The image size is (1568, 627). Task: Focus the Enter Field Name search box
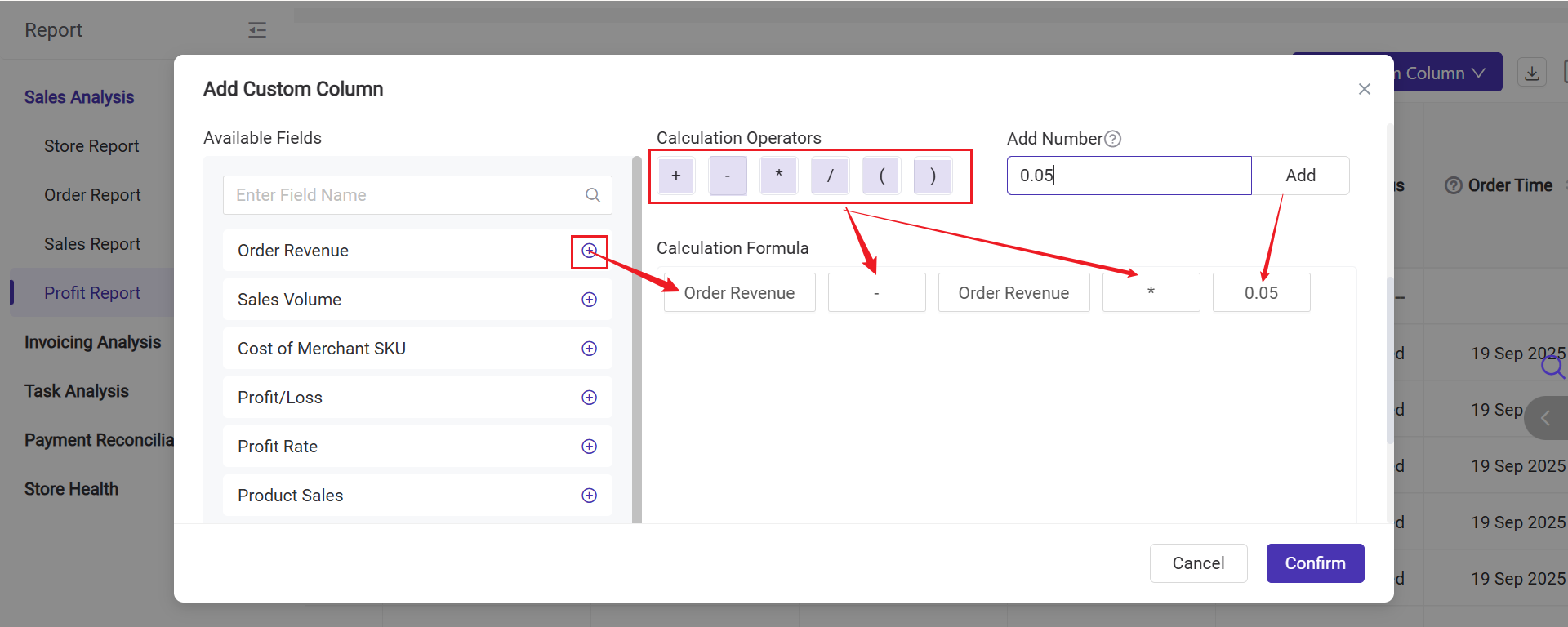(404, 195)
